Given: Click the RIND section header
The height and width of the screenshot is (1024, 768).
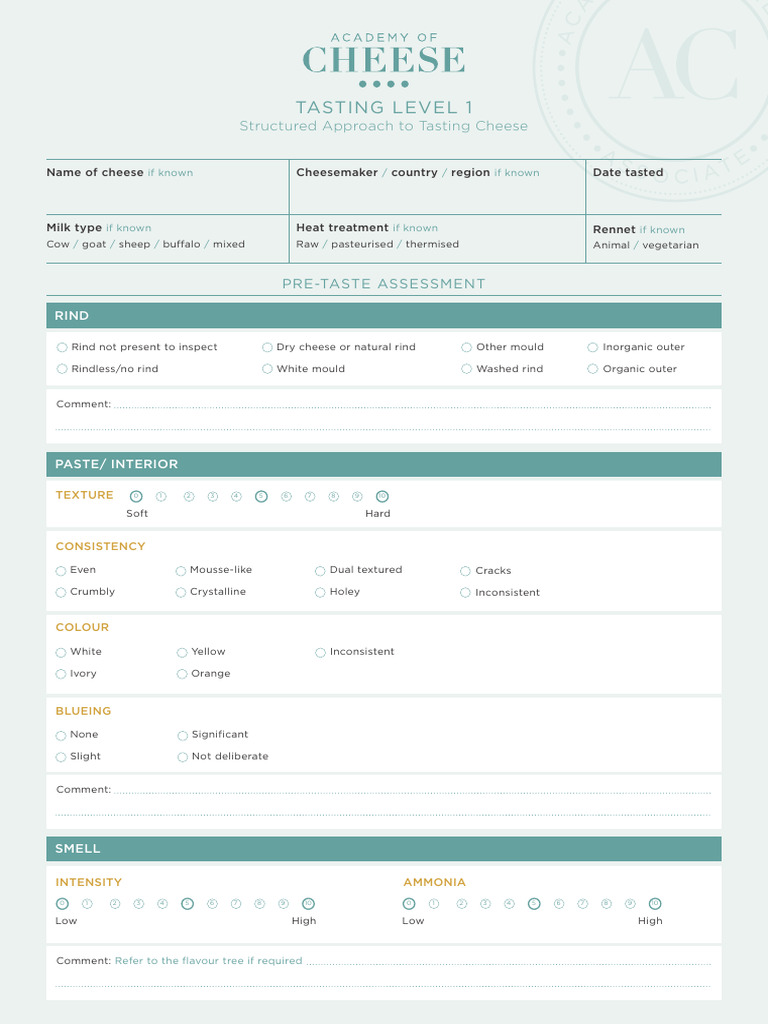Looking at the screenshot, I should (384, 315).
